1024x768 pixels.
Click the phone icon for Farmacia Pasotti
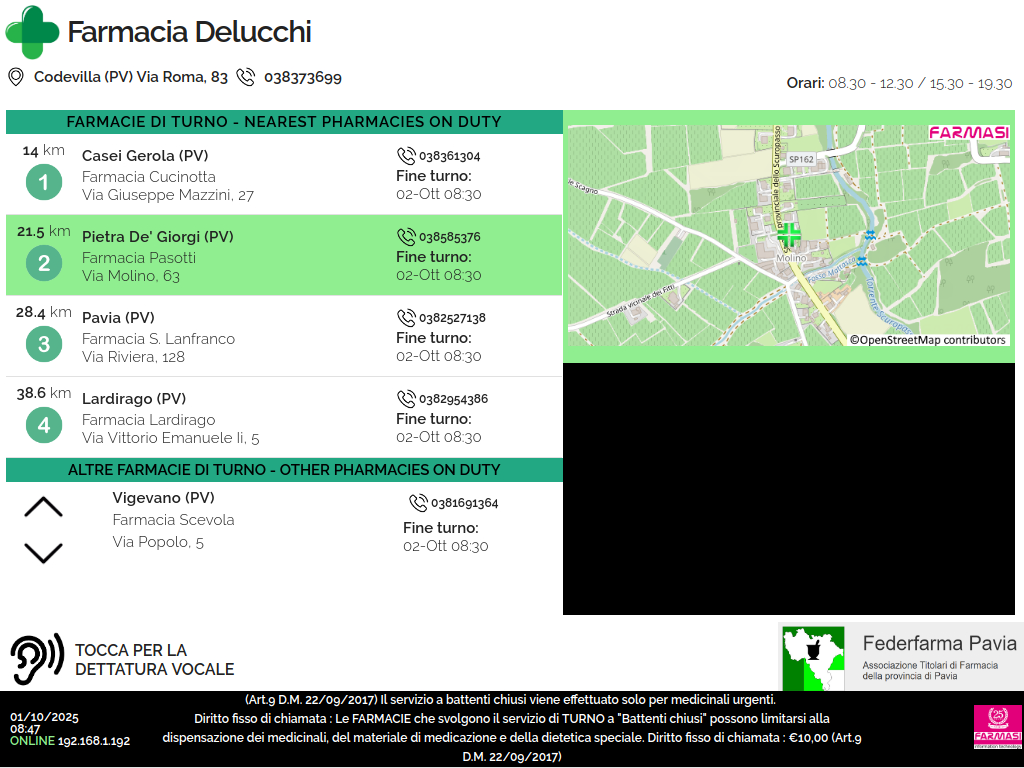pyautogui.click(x=406, y=237)
